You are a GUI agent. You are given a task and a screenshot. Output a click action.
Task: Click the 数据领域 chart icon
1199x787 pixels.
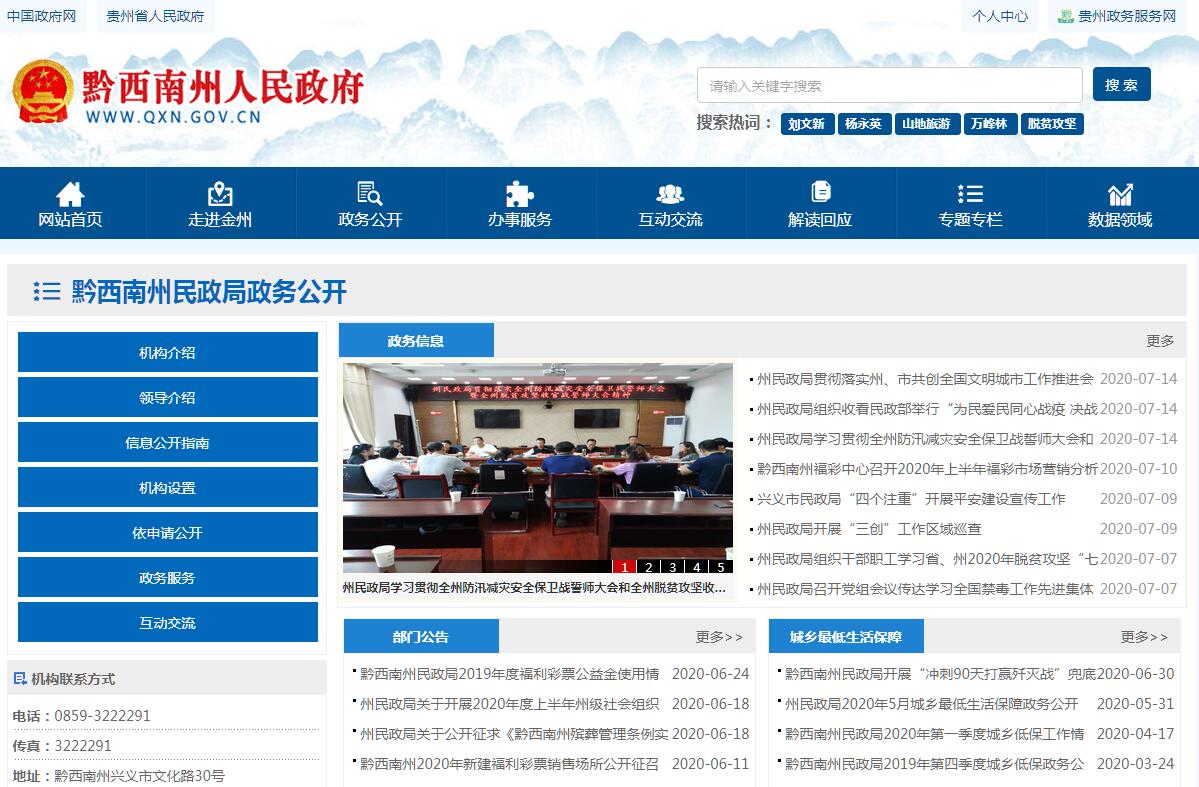coord(1120,194)
